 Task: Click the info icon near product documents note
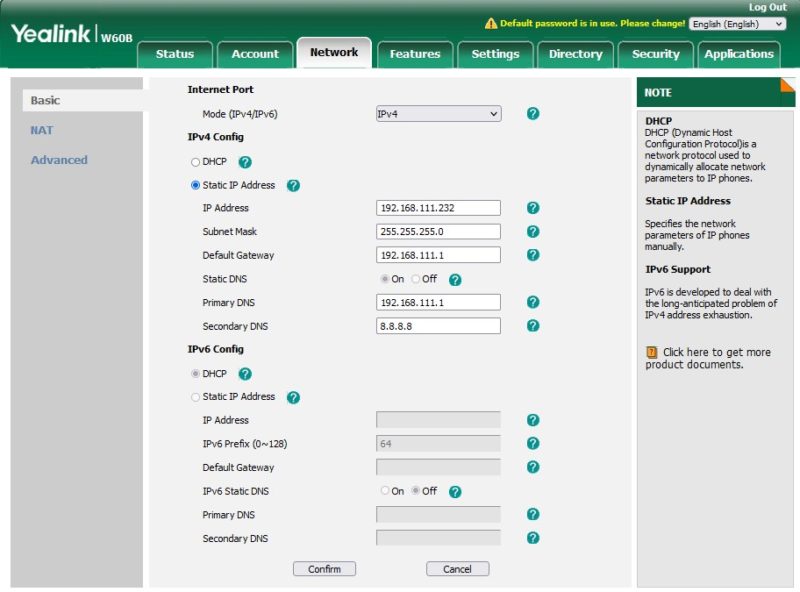[x=653, y=352]
